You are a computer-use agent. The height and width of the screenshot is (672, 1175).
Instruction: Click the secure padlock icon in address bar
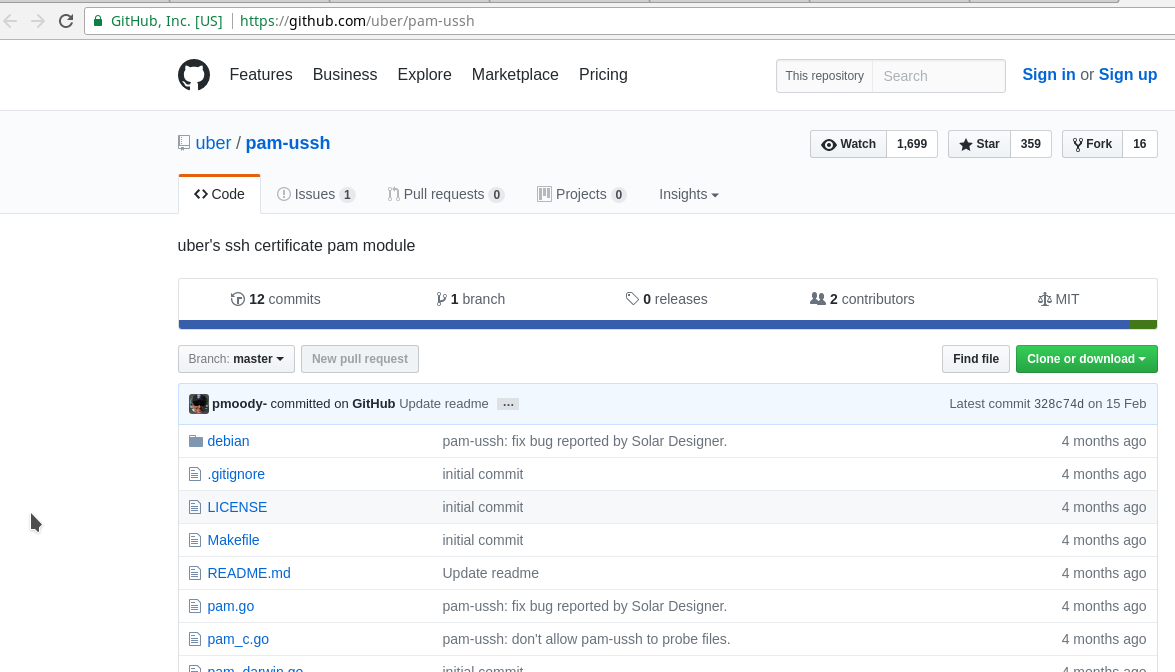97,21
